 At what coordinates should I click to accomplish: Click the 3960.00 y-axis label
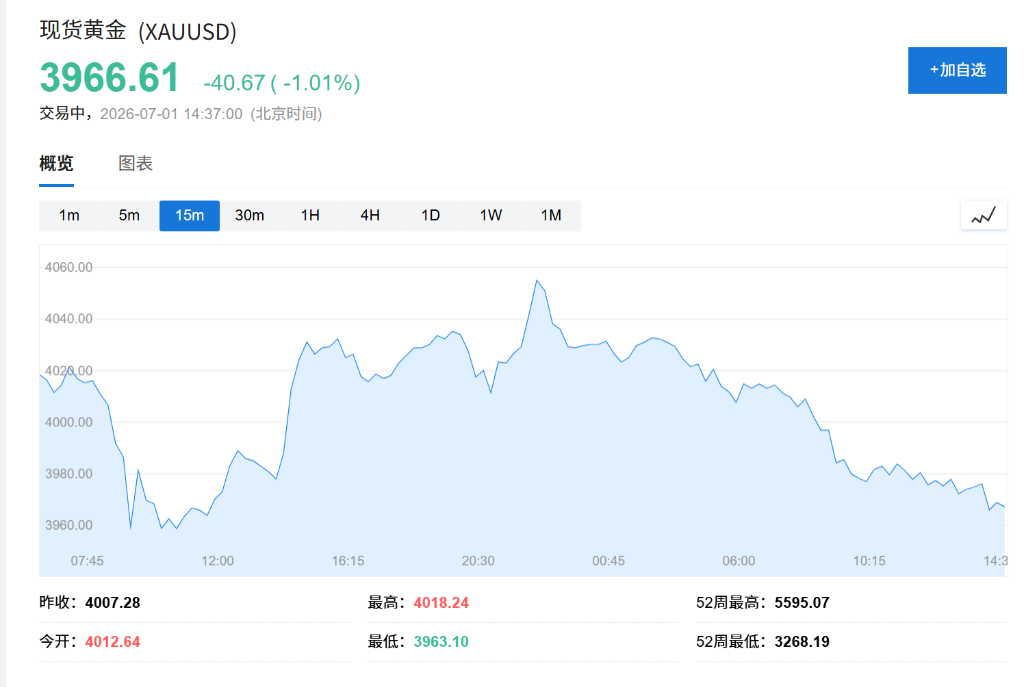[69, 525]
